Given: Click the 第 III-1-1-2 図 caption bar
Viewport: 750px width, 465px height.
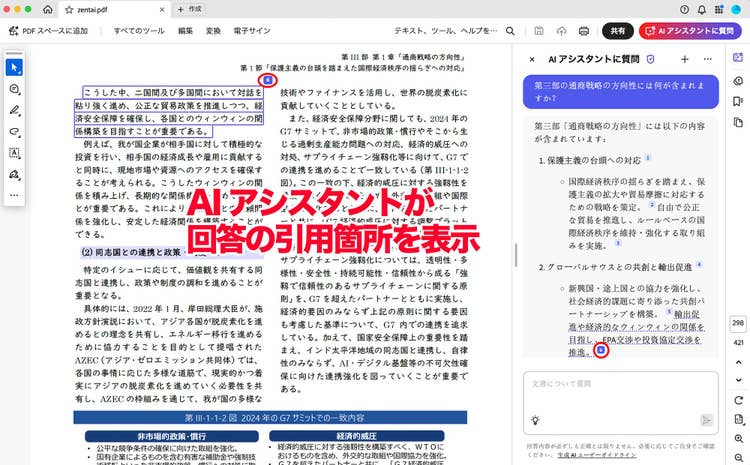Looking at the screenshot, I should click(270, 418).
